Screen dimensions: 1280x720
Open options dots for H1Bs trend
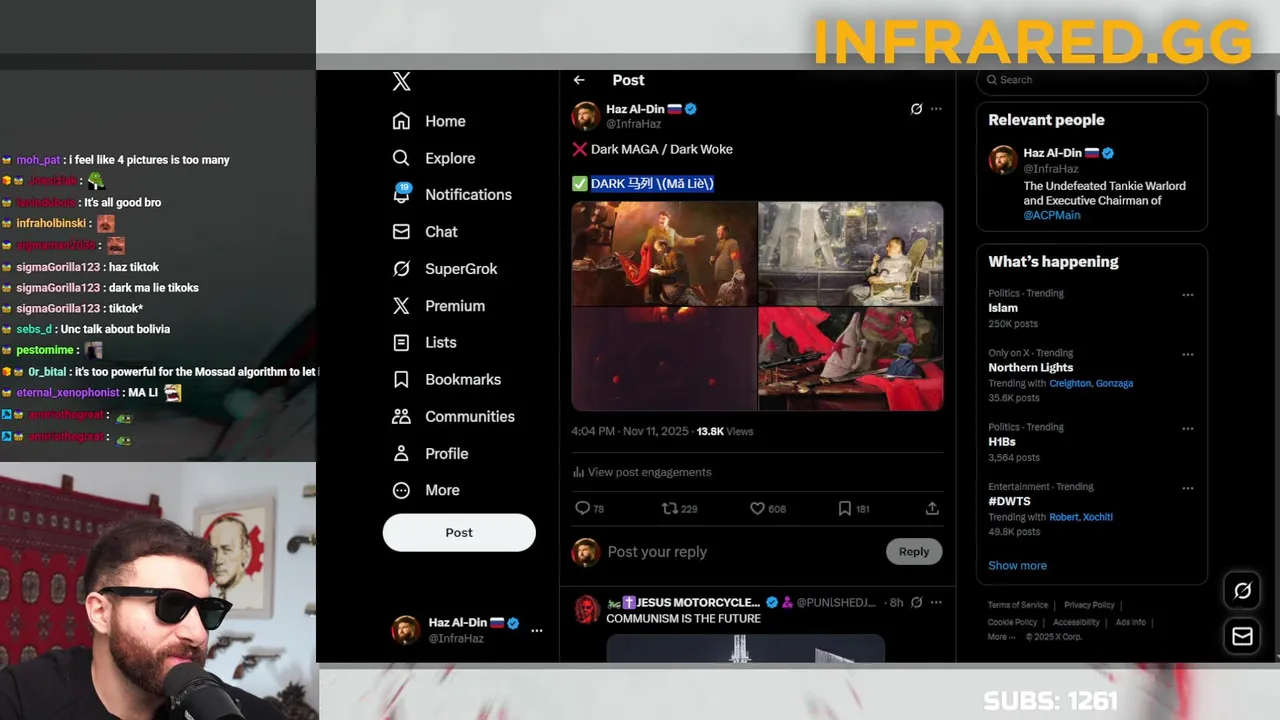[1188, 429]
